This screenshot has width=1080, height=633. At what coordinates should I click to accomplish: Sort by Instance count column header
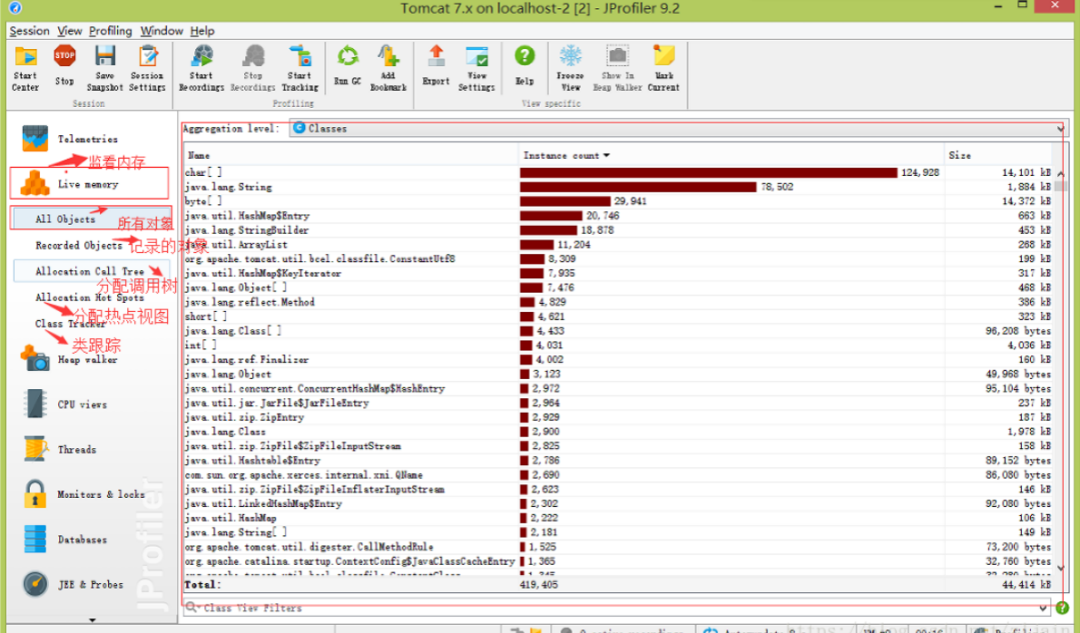730,156
